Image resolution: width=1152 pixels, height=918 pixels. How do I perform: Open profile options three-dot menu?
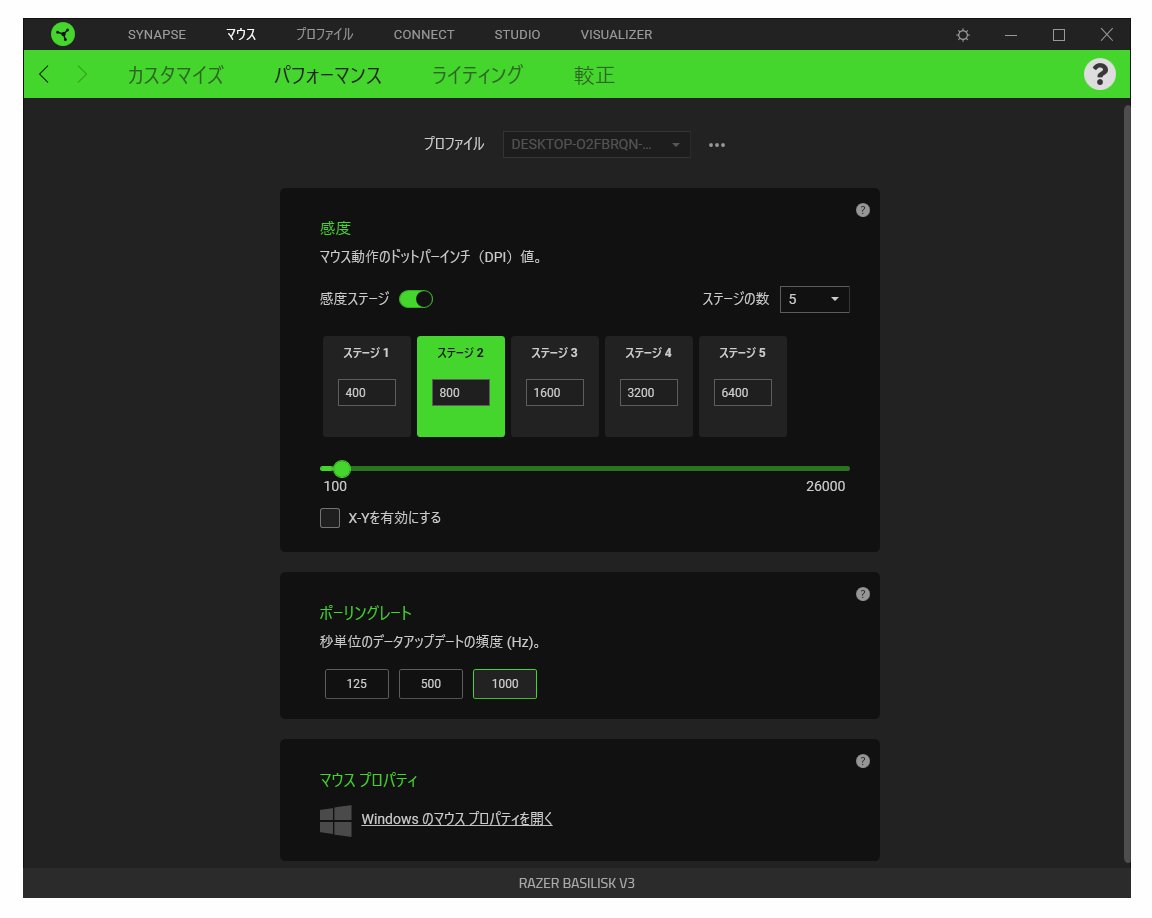(716, 145)
